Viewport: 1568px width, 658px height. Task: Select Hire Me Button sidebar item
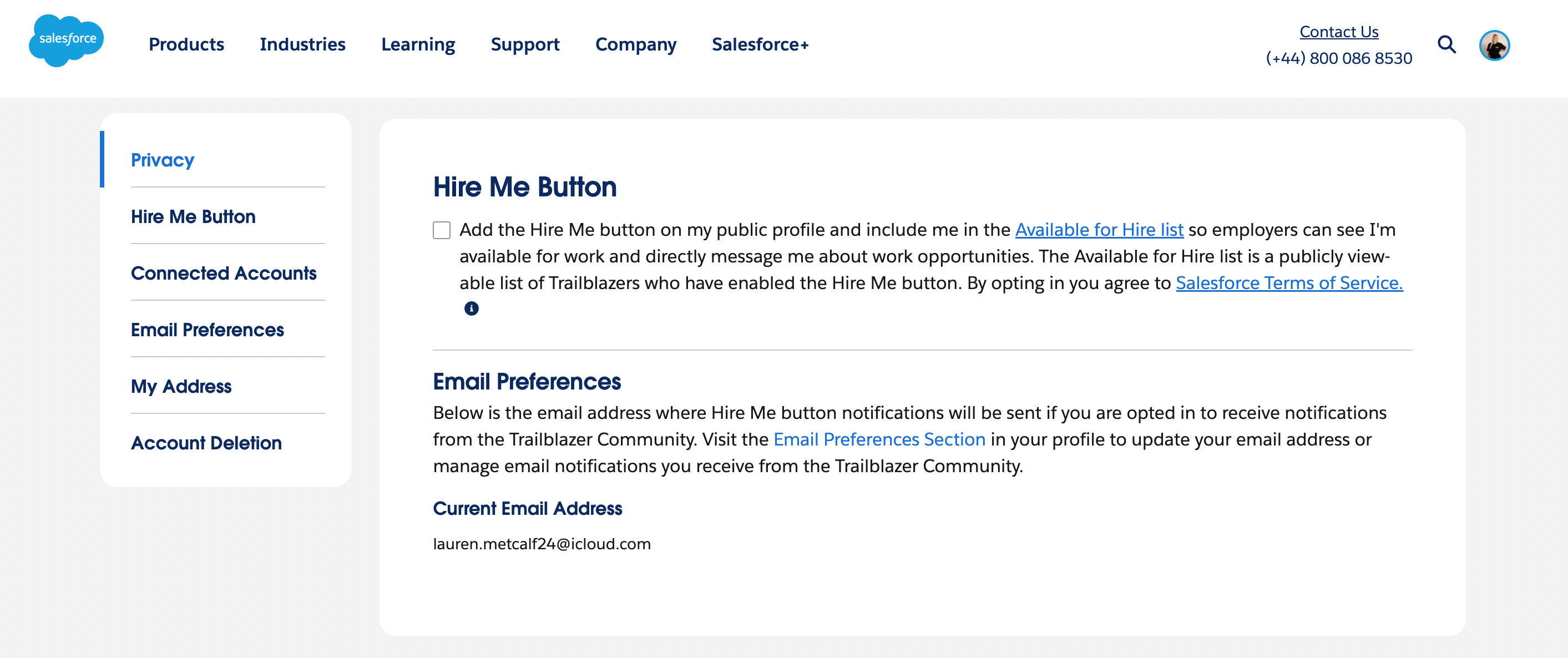[x=193, y=217]
